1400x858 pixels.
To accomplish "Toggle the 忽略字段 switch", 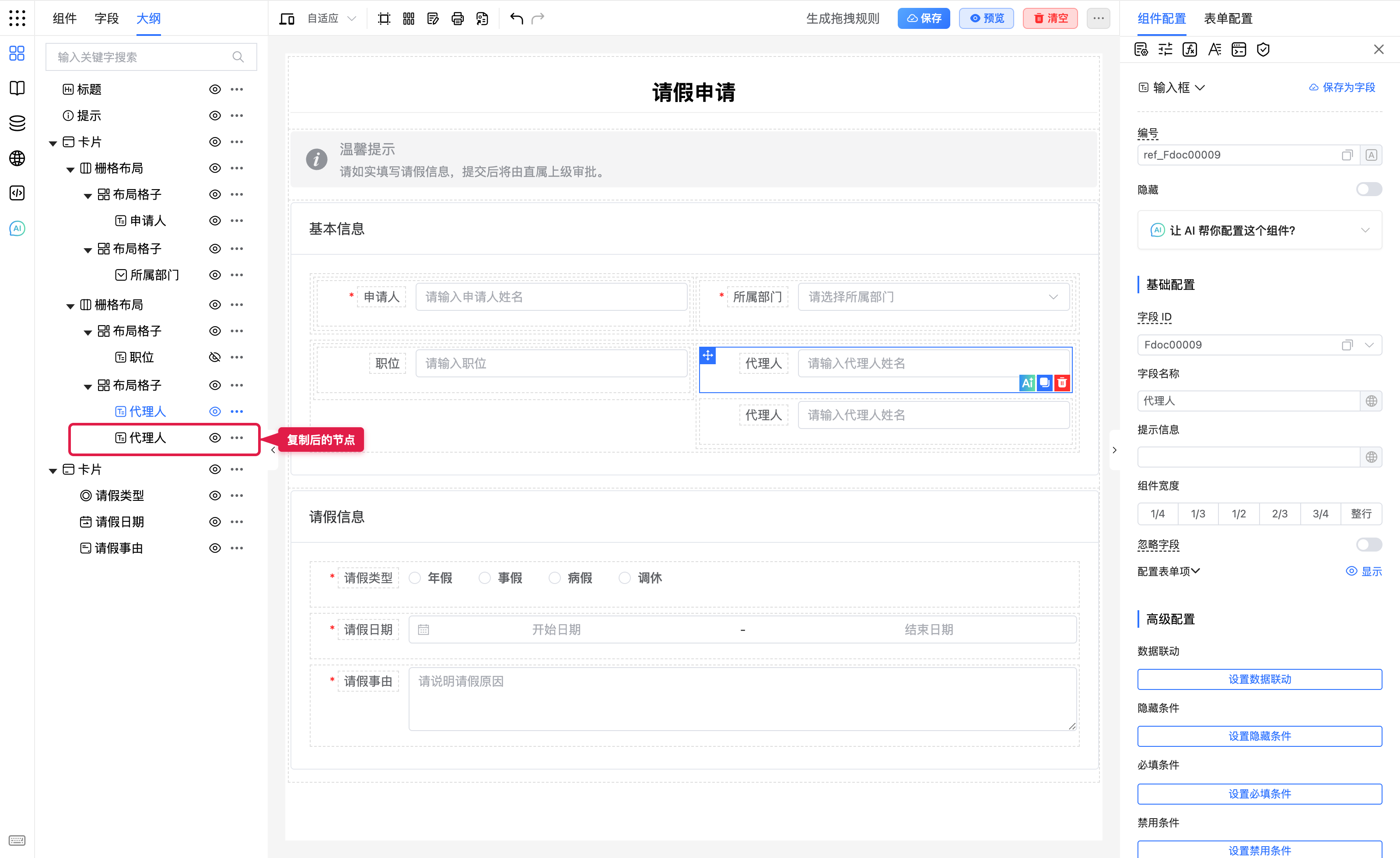I will click(1369, 545).
